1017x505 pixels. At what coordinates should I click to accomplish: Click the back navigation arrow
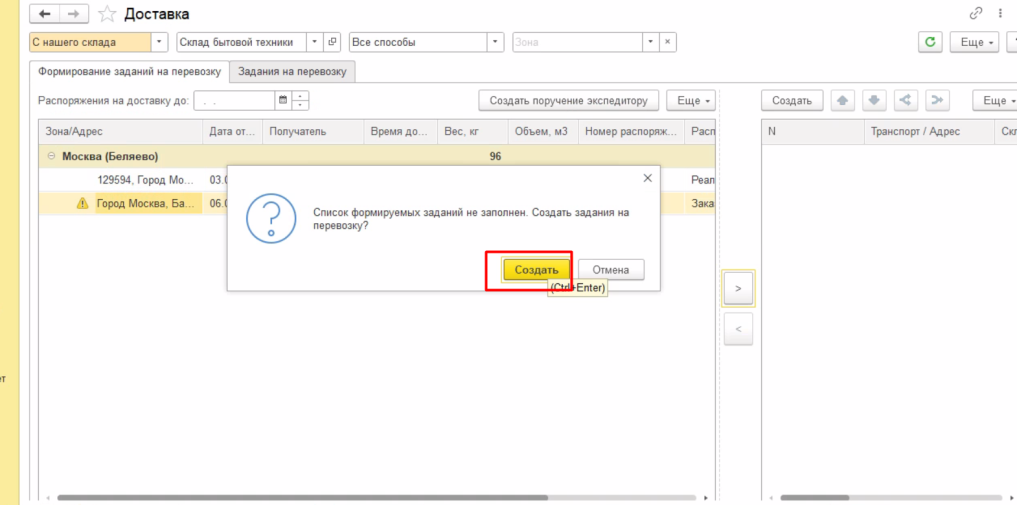[x=45, y=14]
